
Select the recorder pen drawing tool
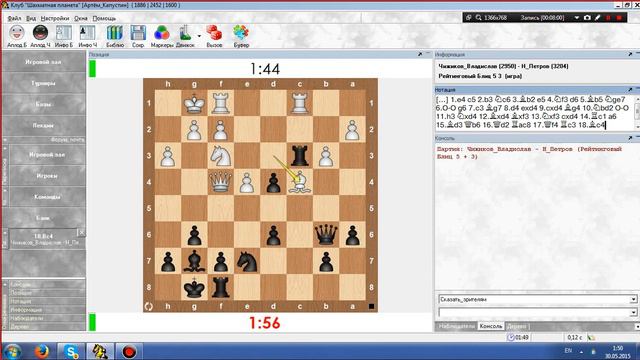(598, 18)
